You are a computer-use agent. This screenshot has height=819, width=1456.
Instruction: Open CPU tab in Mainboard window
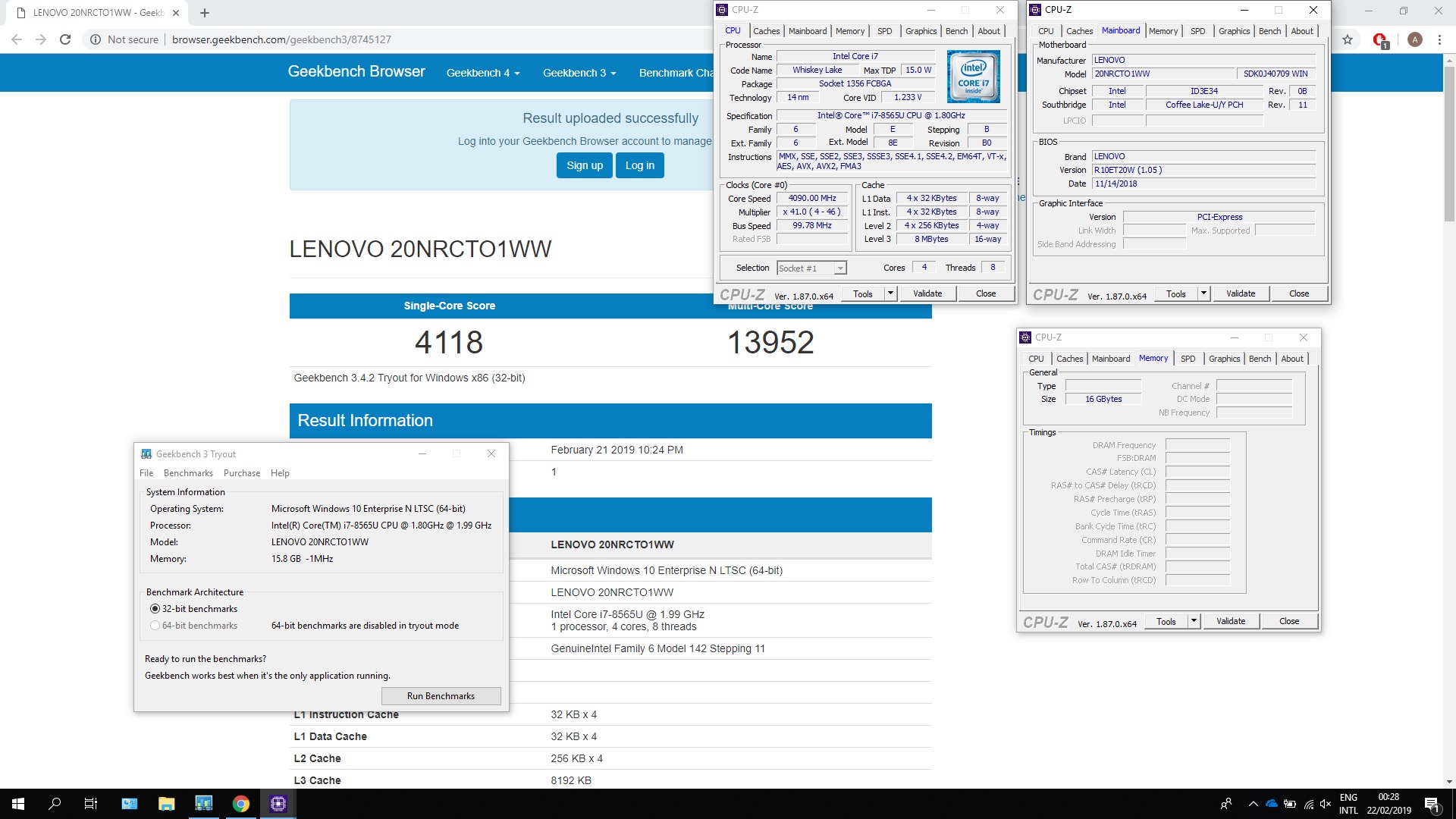pyautogui.click(x=1046, y=31)
